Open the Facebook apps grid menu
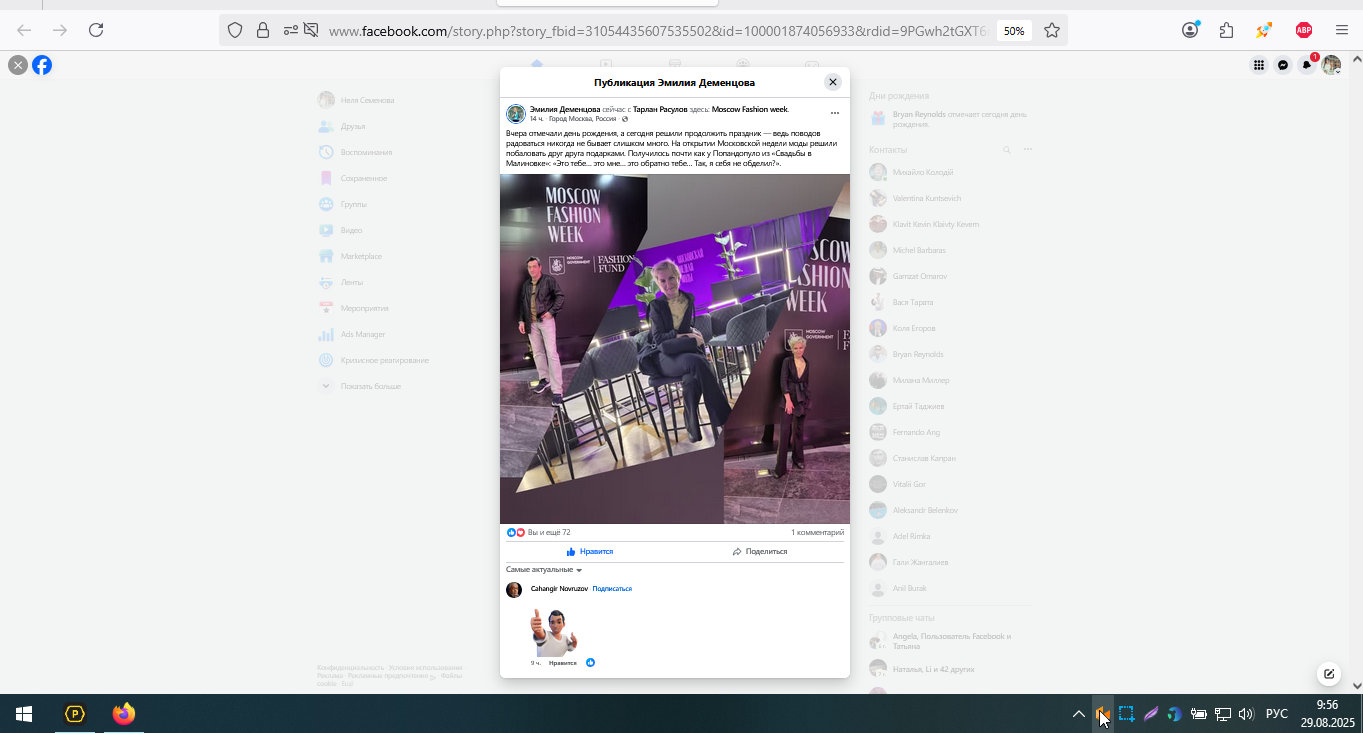 [1259, 65]
